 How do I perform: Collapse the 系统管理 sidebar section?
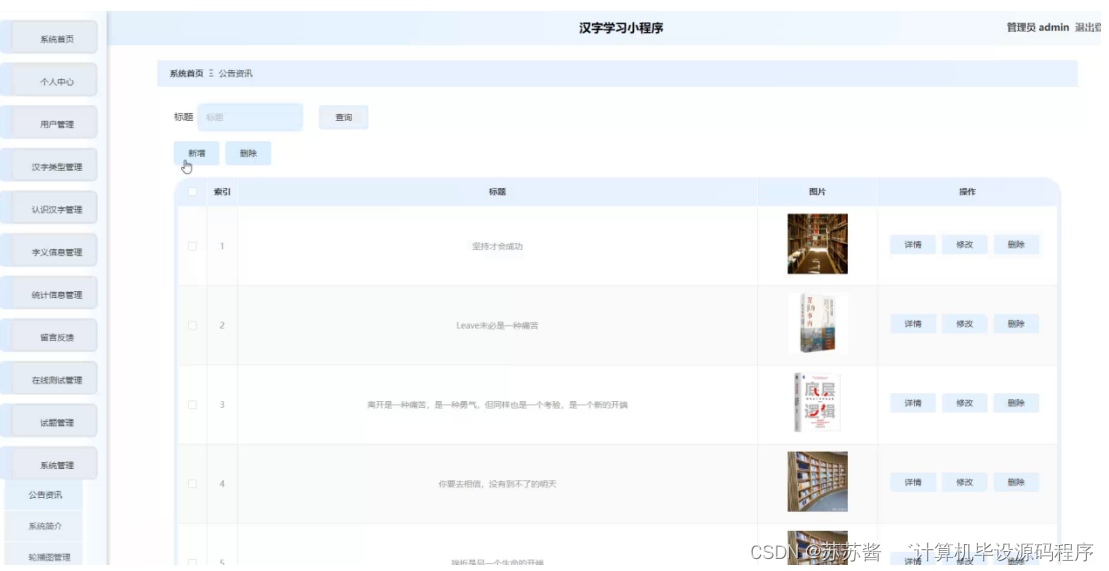click(x=50, y=464)
